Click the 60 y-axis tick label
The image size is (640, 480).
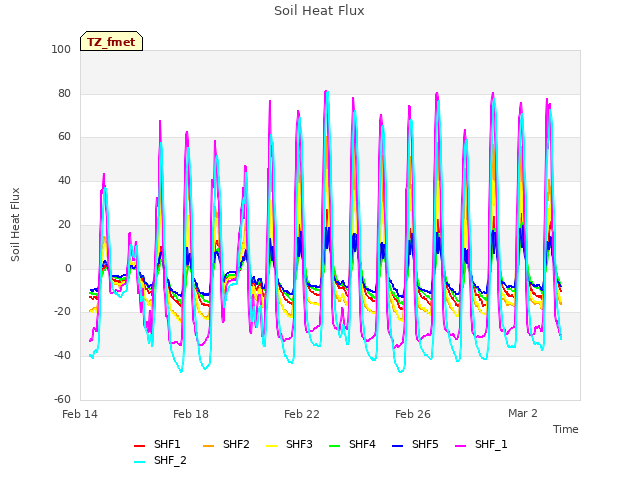[x=64, y=137]
